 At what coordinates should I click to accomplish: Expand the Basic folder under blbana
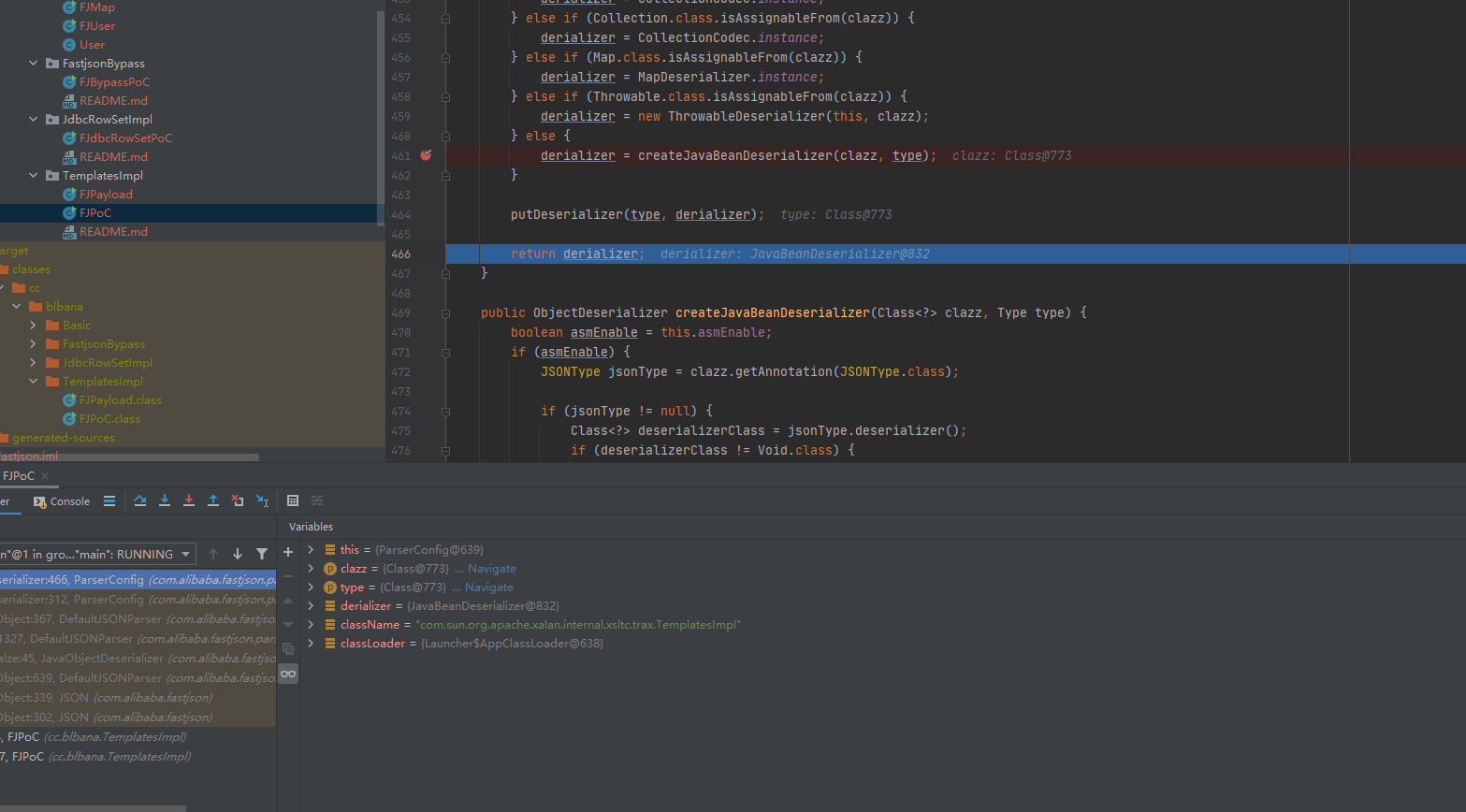pyautogui.click(x=34, y=326)
